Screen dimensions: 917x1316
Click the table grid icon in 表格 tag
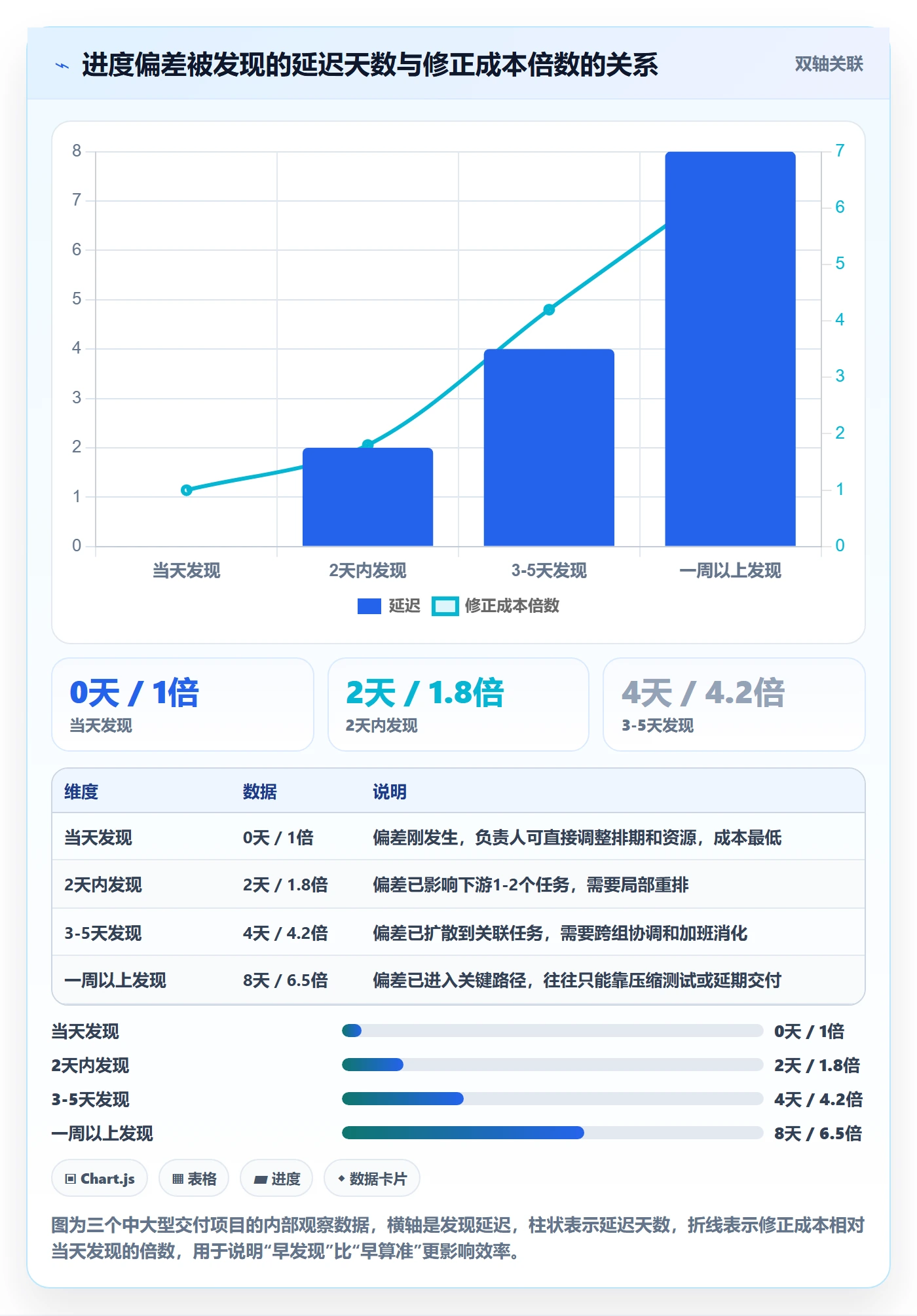(178, 1179)
